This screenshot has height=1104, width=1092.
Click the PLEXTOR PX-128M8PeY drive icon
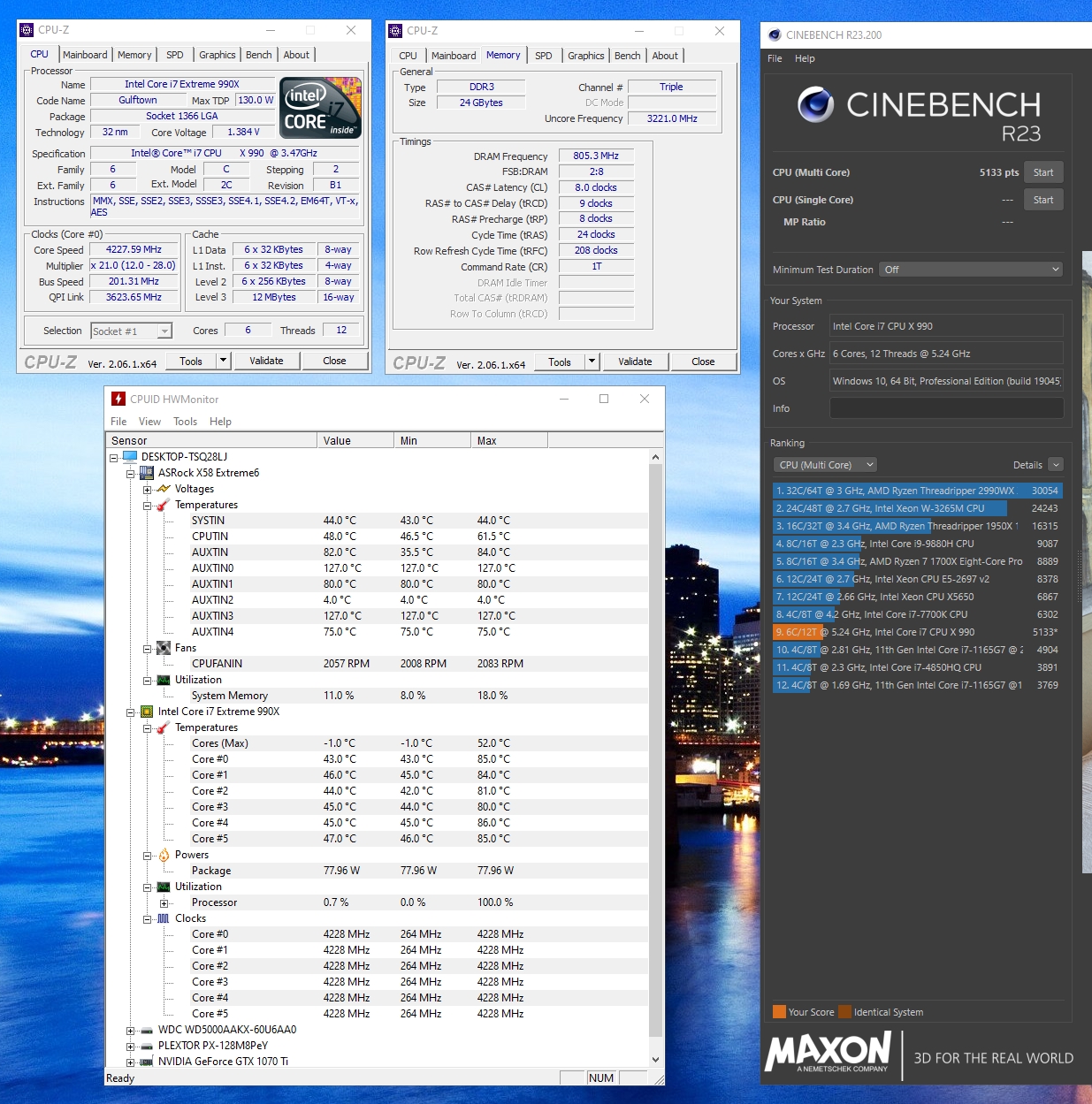(x=147, y=1046)
